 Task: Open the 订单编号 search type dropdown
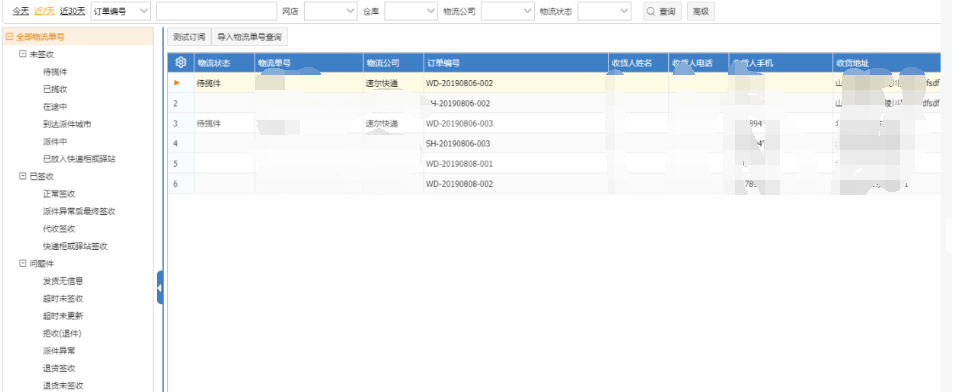coord(121,11)
